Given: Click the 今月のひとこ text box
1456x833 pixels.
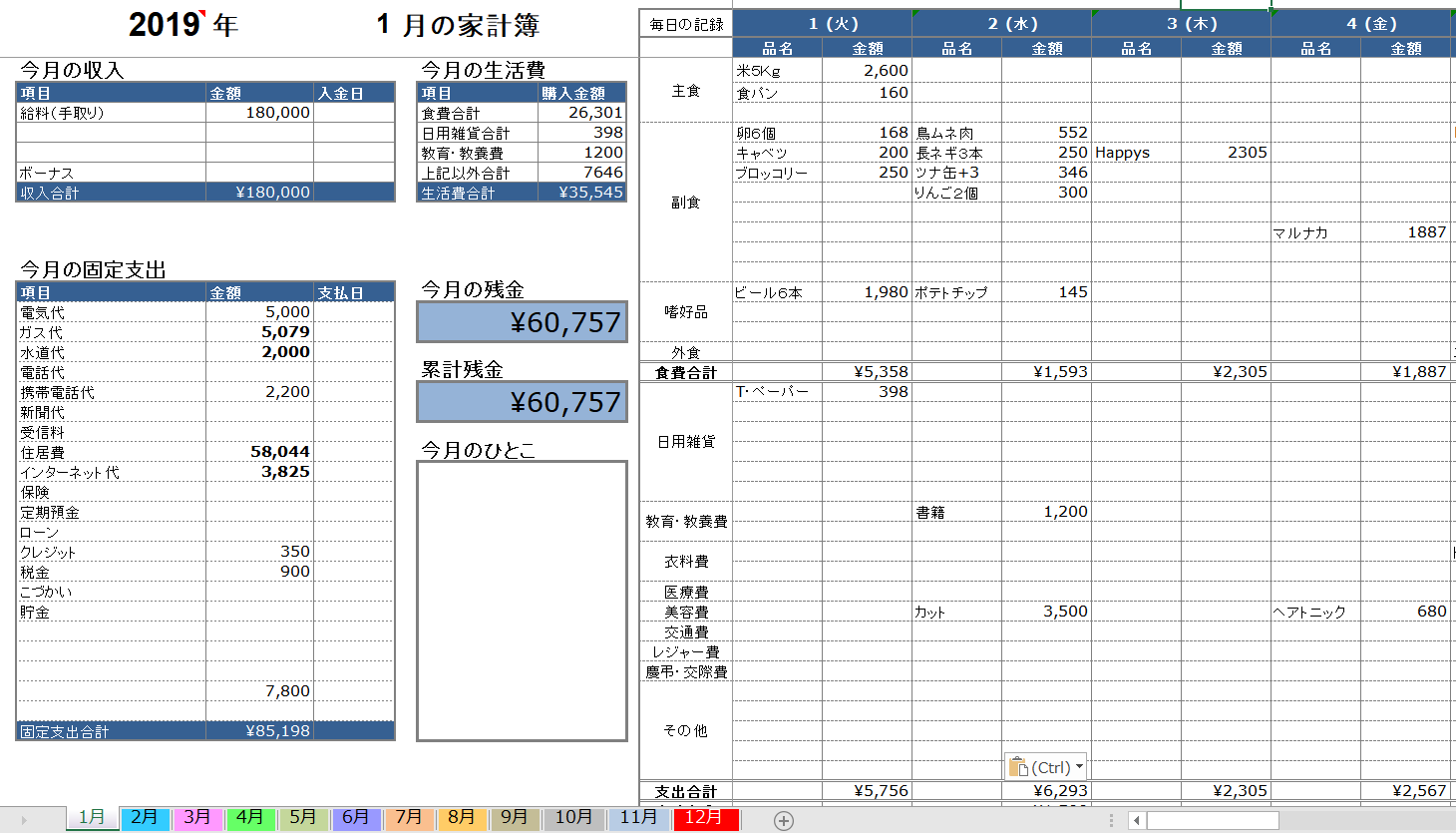Looking at the screenshot, I should pyautogui.click(x=522, y=601).
